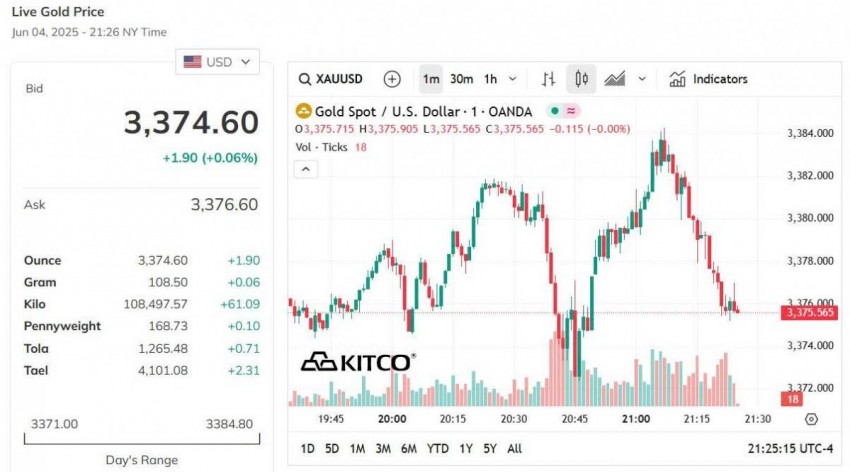Select the YTD date range
Screen dimensions: 850x472
click(437, 449)
